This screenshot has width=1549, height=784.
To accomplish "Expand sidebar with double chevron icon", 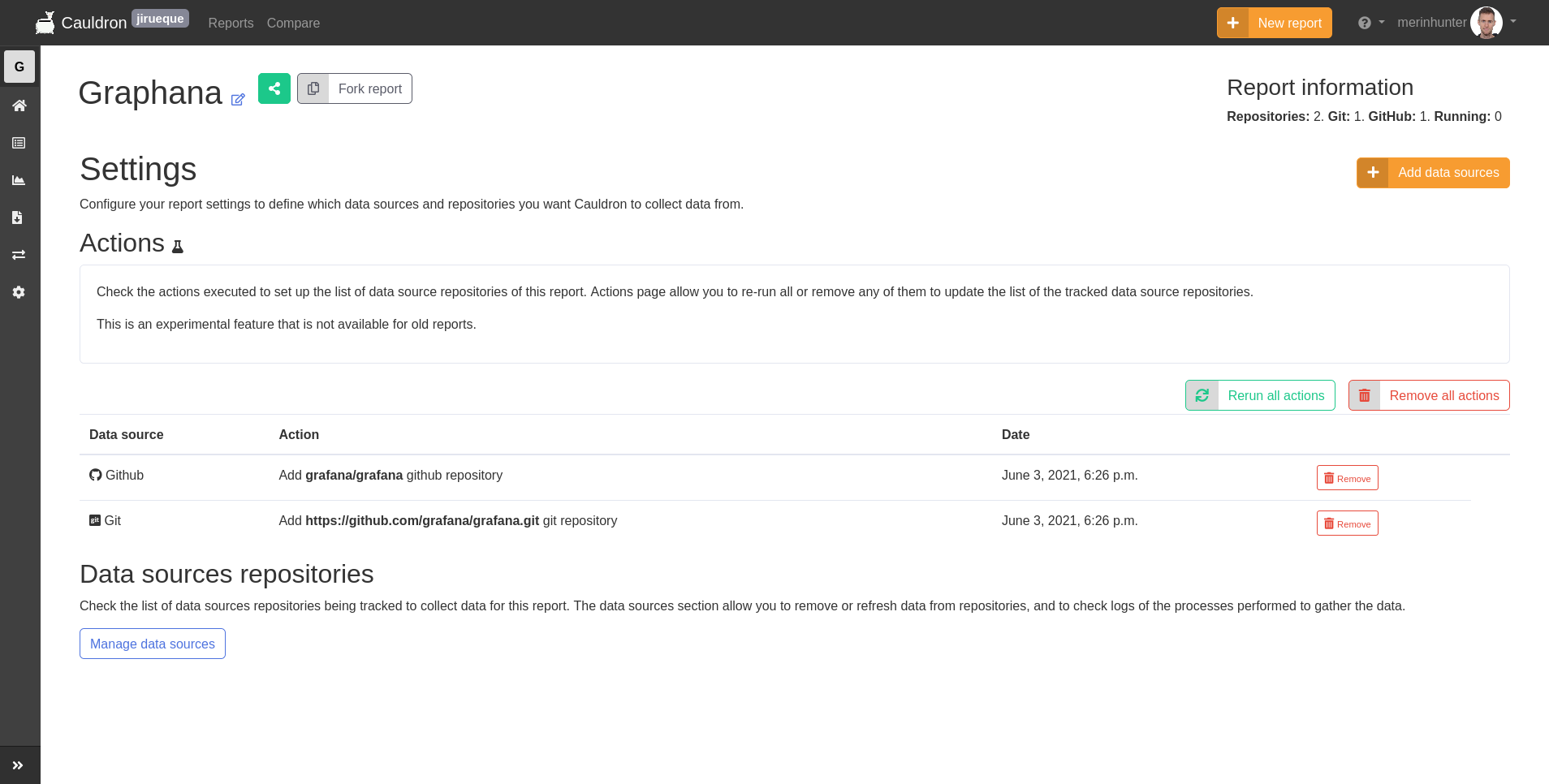I will (18, 765).
